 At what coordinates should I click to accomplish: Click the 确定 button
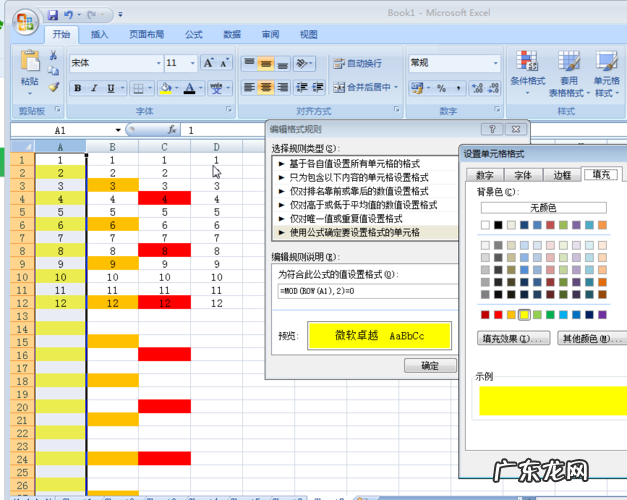pyautogui.click(x=430, y=366)
